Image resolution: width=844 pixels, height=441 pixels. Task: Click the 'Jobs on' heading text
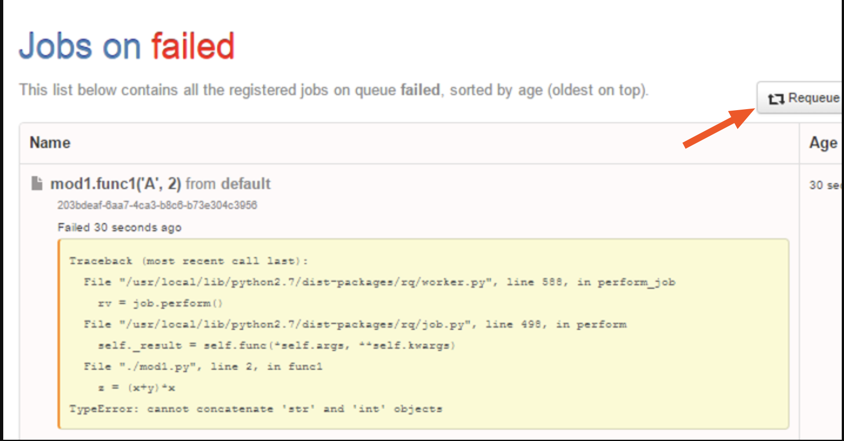80,46
